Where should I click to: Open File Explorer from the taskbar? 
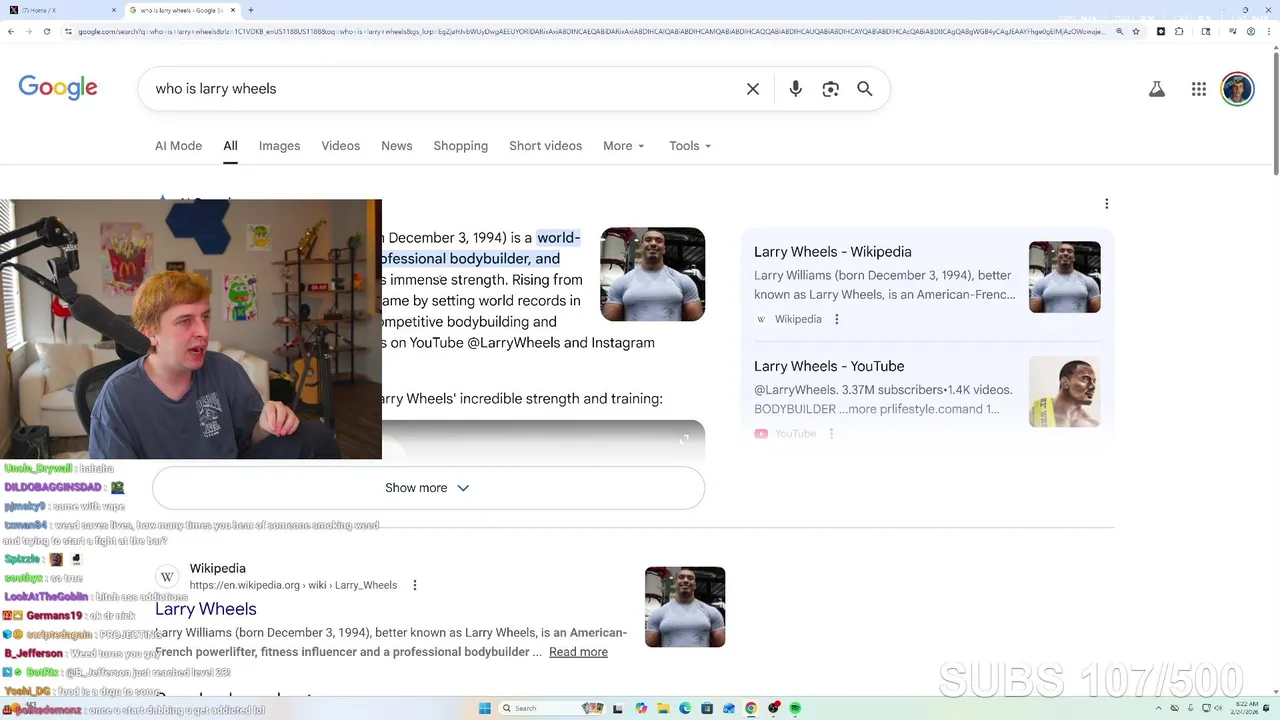point(663,708)
